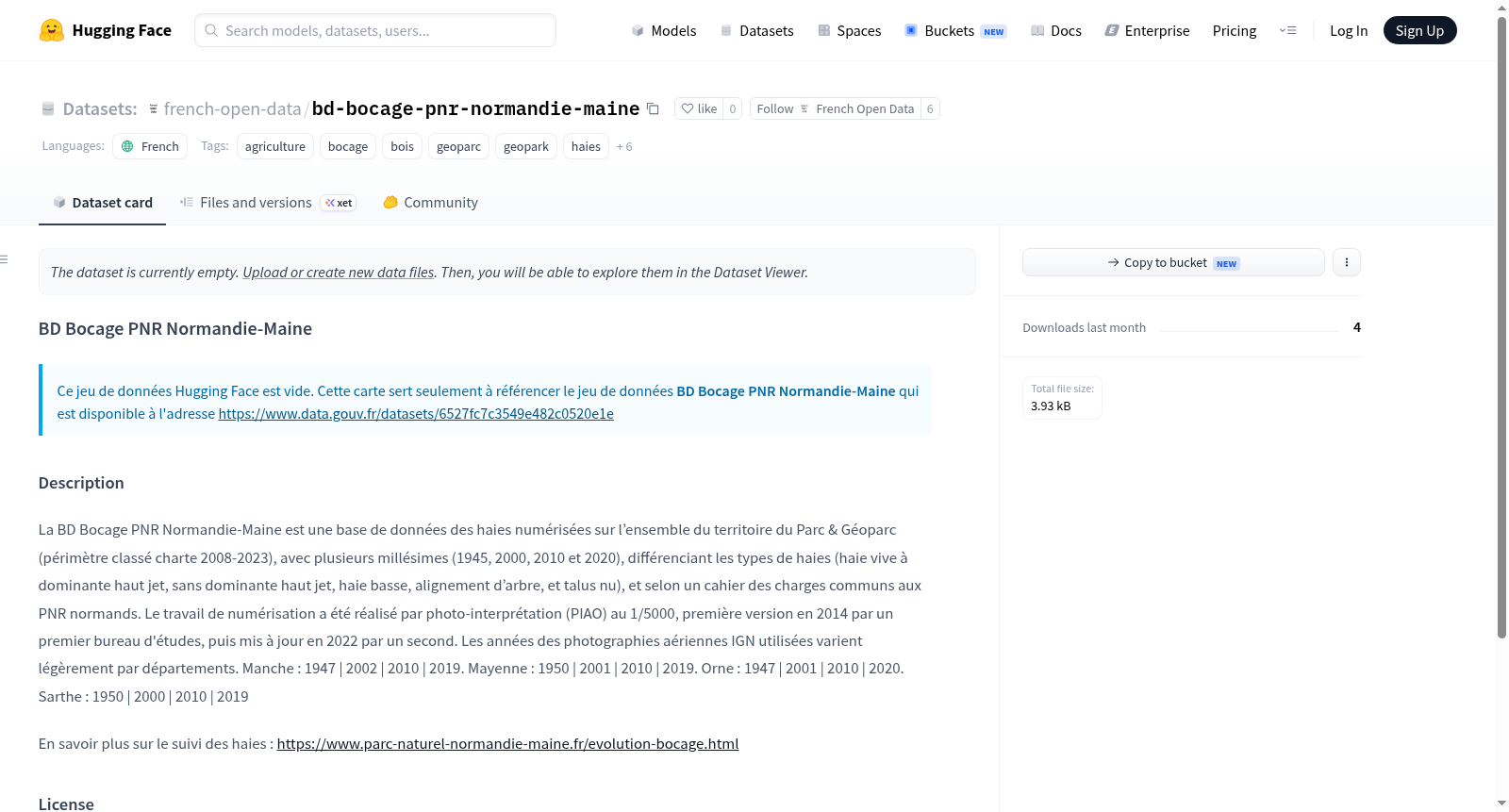This screenshot has height=812, width=1509.
Task: Select the bocage tag
Action: click(348, 146)
